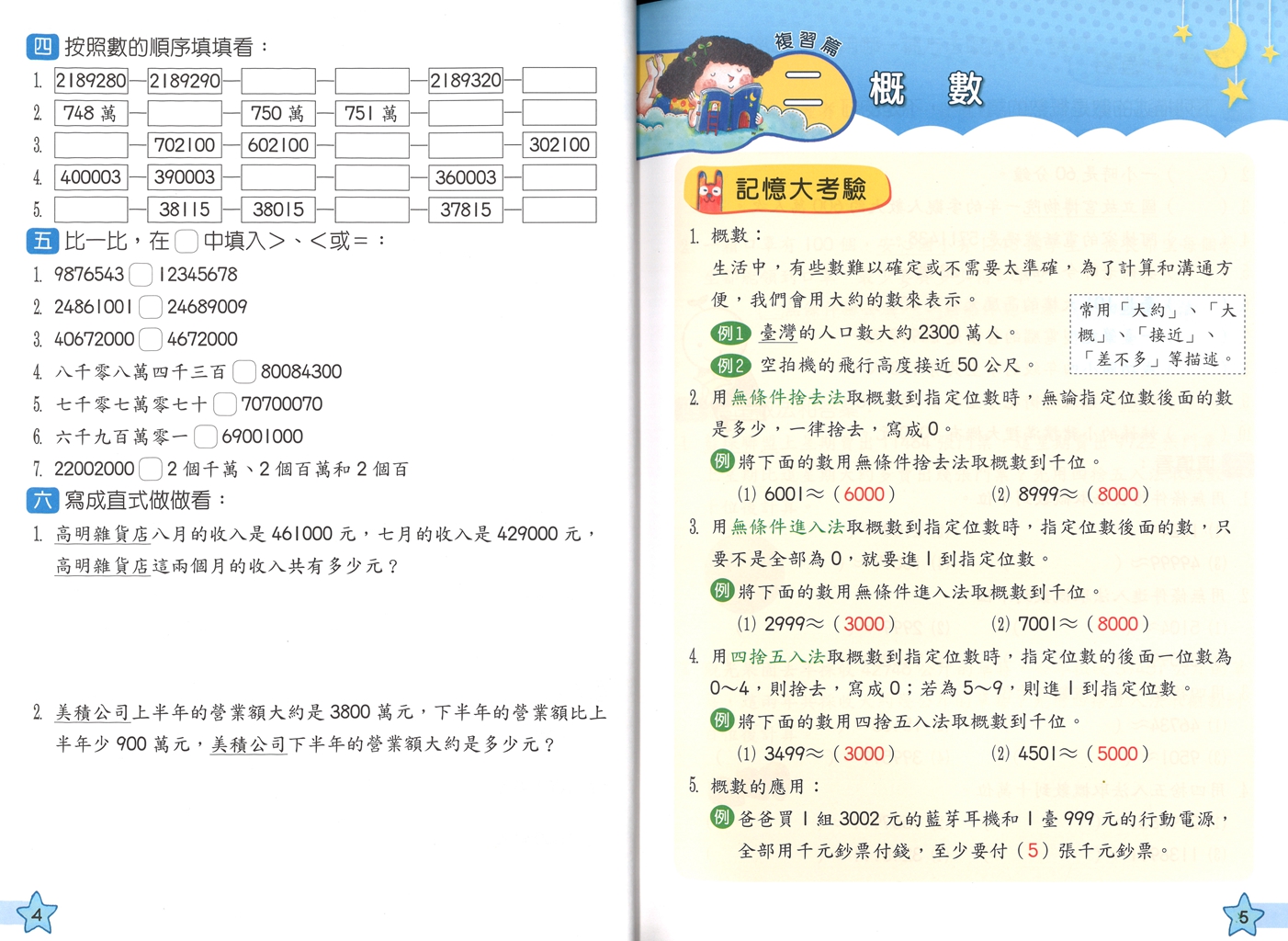Viewport: 1288px width, 941px height.
Task: Click the 例 badge under 無條件捨去法
Action: 721,461
